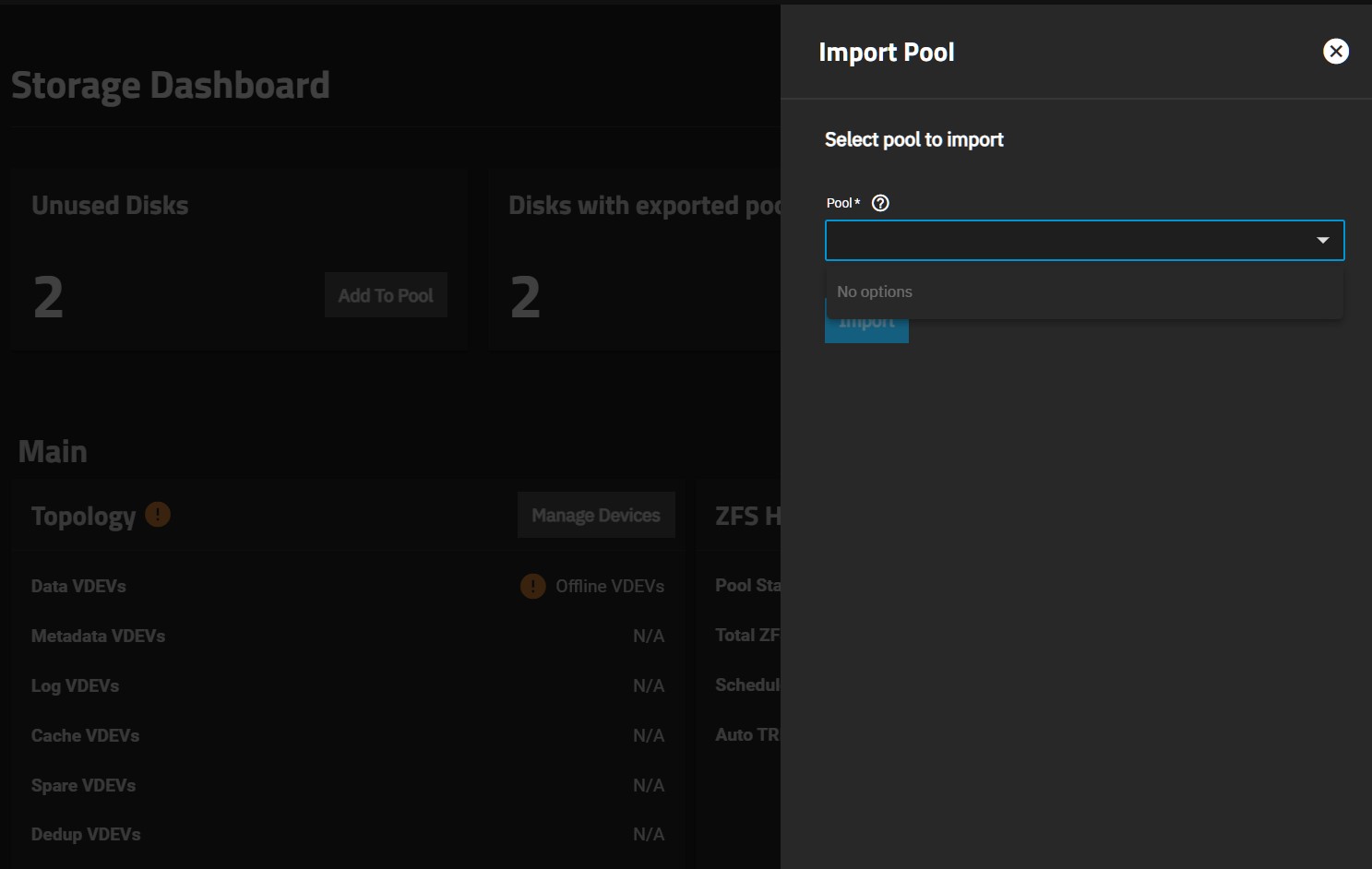The width and height of the screenshot is (1372, 869).
Task: Expand the Pool dropdown arrow
Action: (1322, 241)
